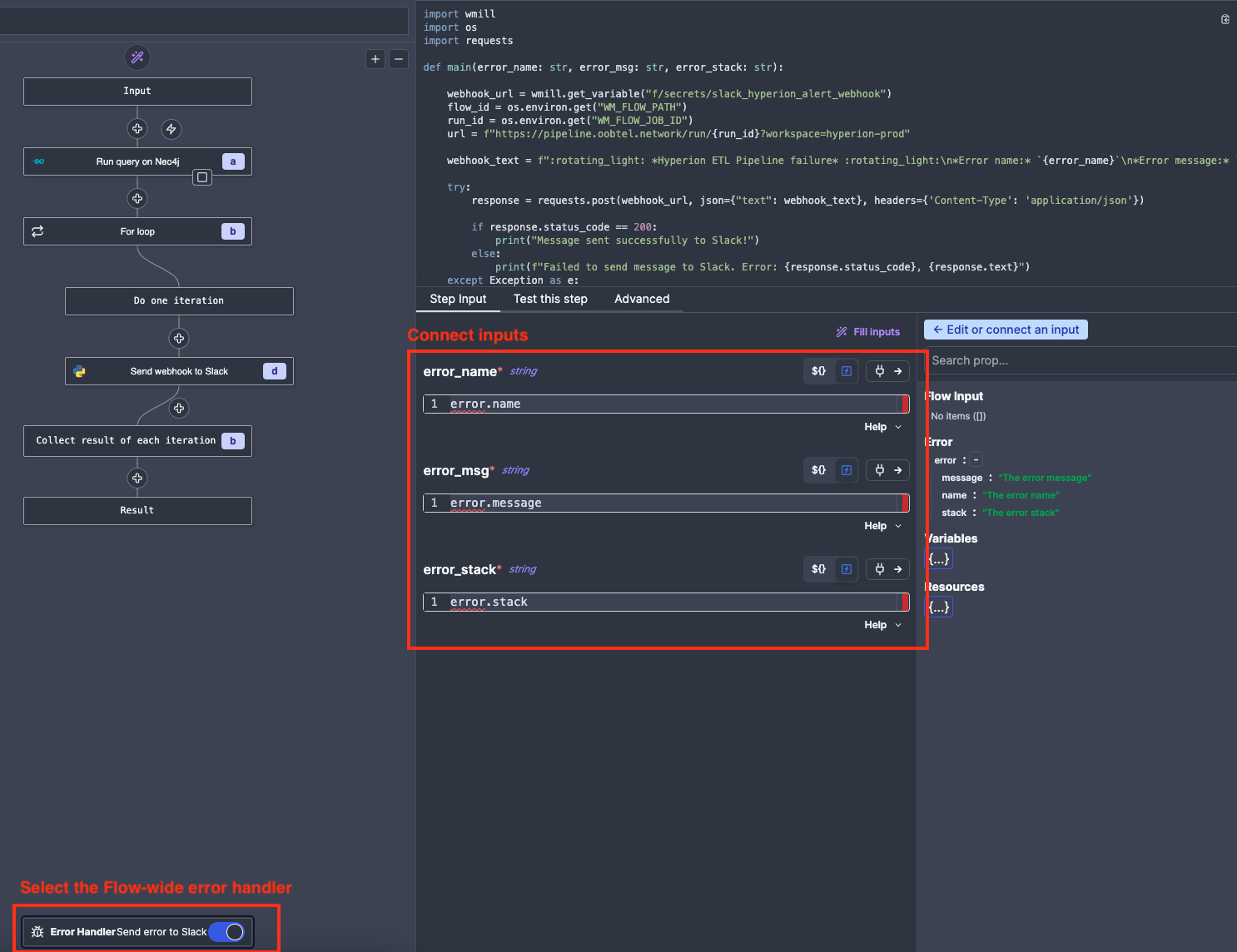Switch to the Advanced tab
The width and height of the screenshot is (1237, 952).
[642, 299]
